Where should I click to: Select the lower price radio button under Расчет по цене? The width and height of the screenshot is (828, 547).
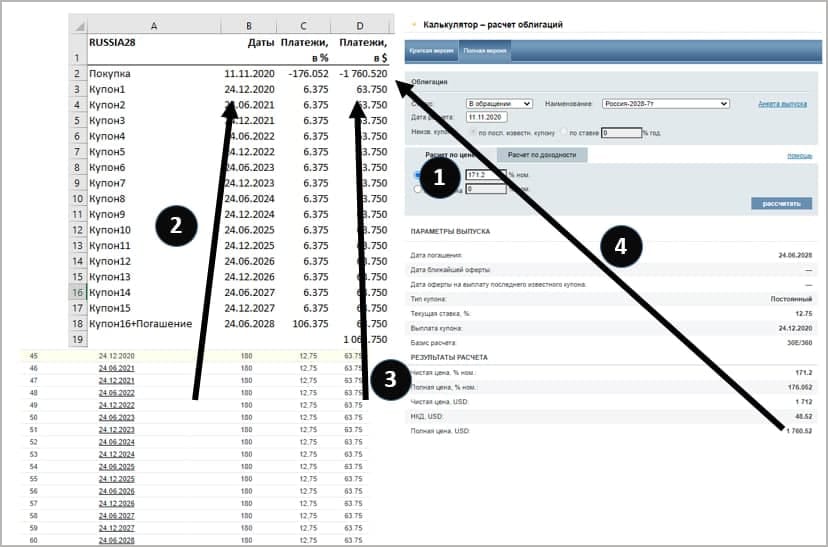pyautogui.click(x=418, y=188)
